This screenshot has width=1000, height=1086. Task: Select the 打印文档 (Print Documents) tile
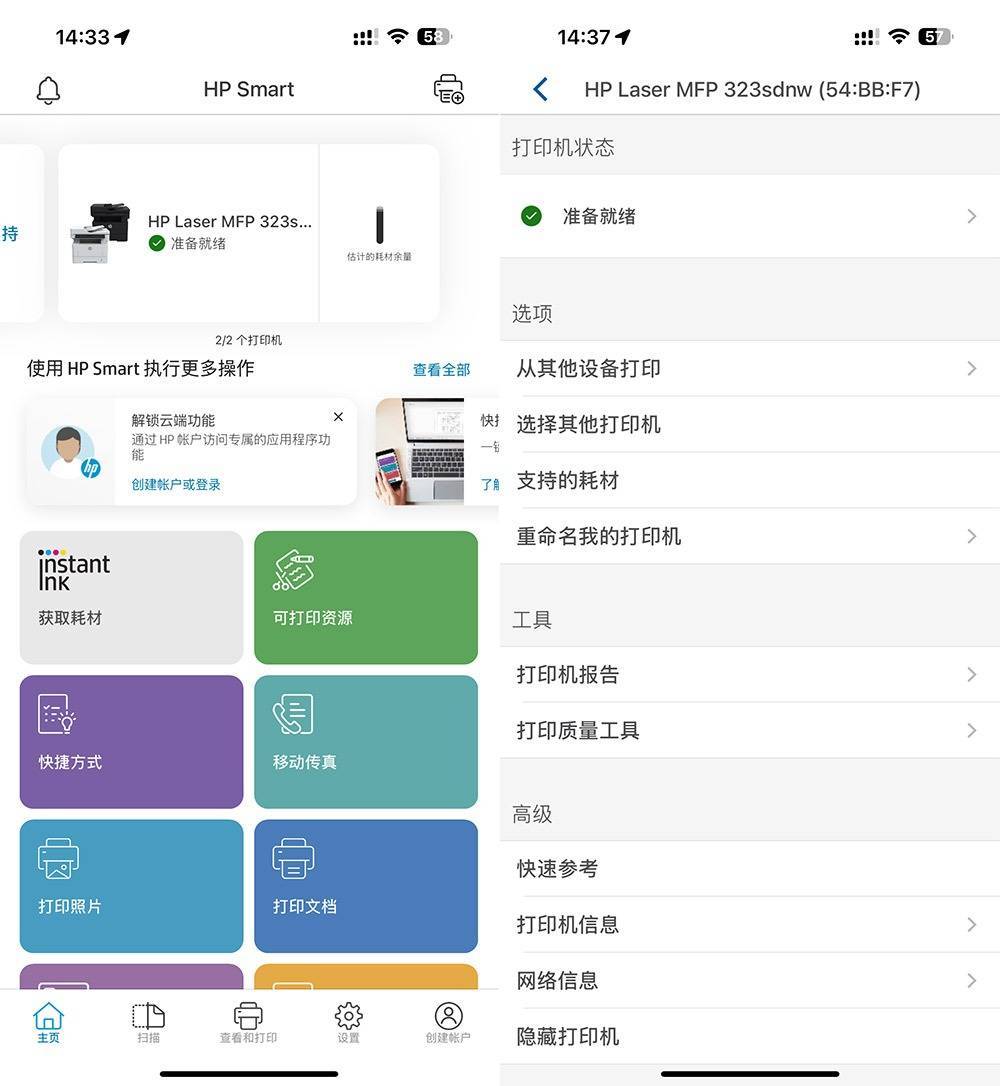point(366,886)
